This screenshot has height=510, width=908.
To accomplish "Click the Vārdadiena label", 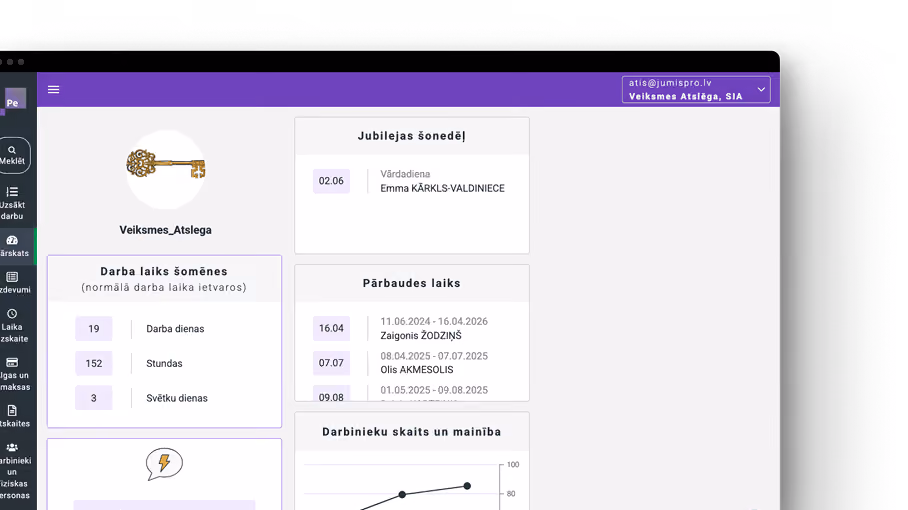I will pos(405,174).
